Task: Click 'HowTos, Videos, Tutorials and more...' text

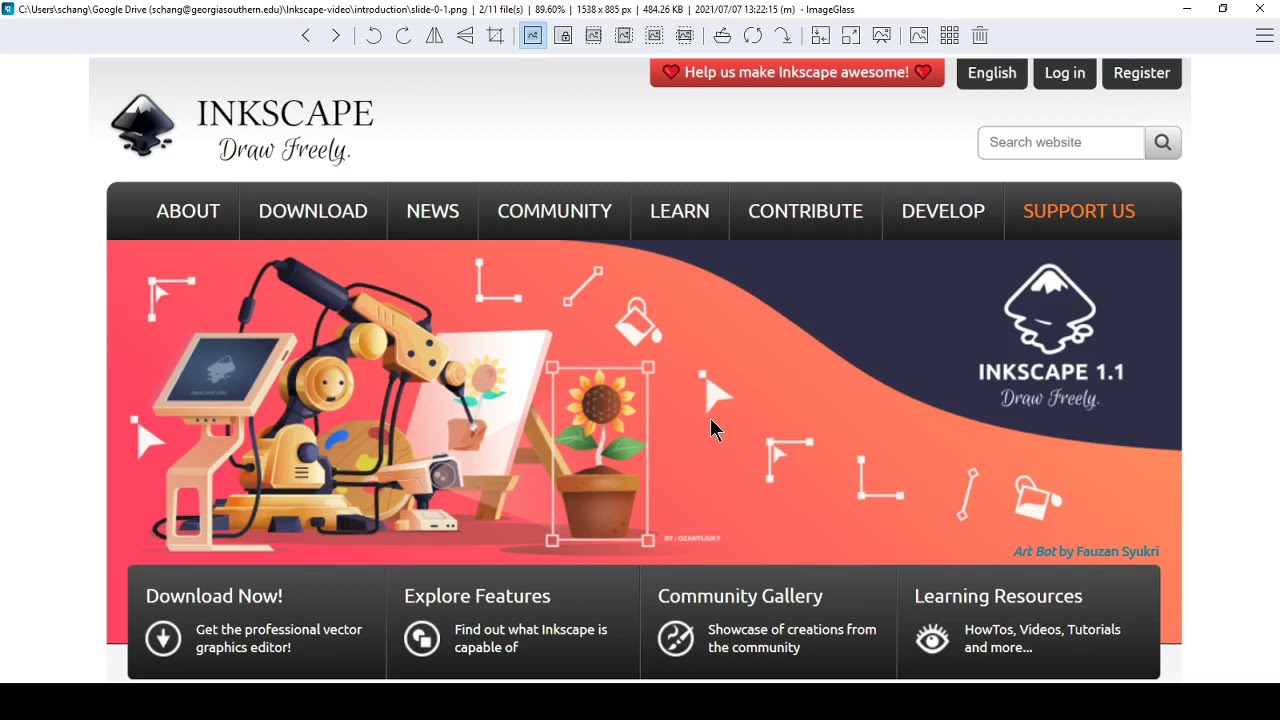Action: (1042, 638)
